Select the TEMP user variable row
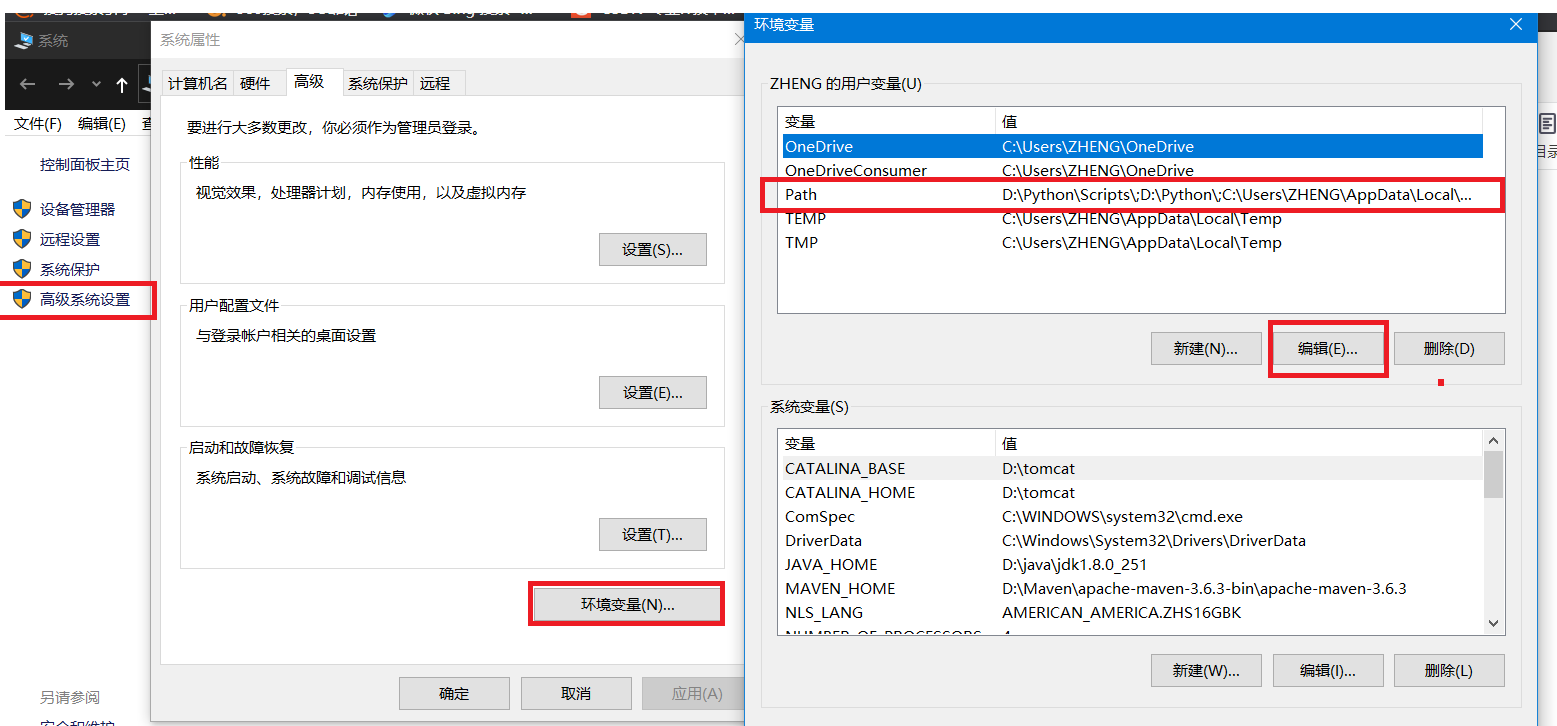Viewport: 1557px width, 726px height. pos(1132,218)
